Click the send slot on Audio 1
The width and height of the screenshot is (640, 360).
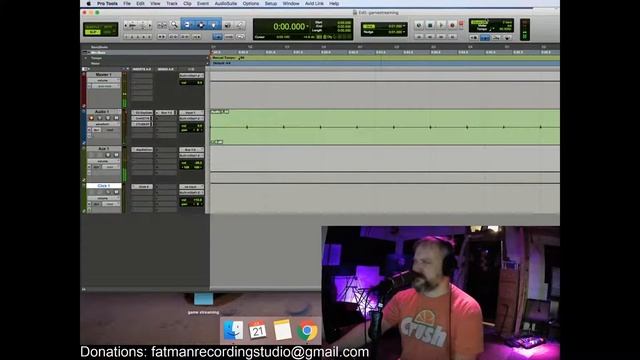pos(166,113)
